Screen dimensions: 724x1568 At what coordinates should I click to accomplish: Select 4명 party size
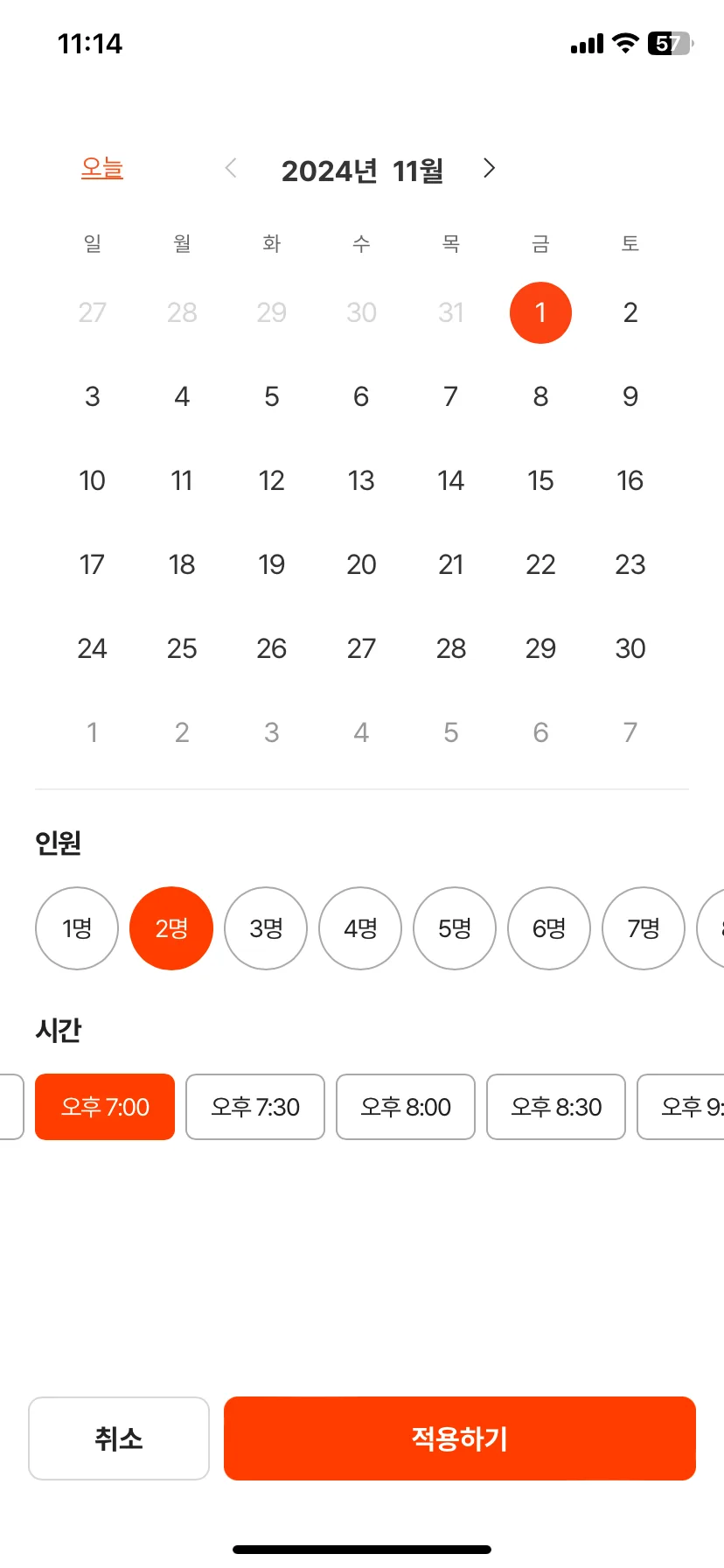click(360, 928)
